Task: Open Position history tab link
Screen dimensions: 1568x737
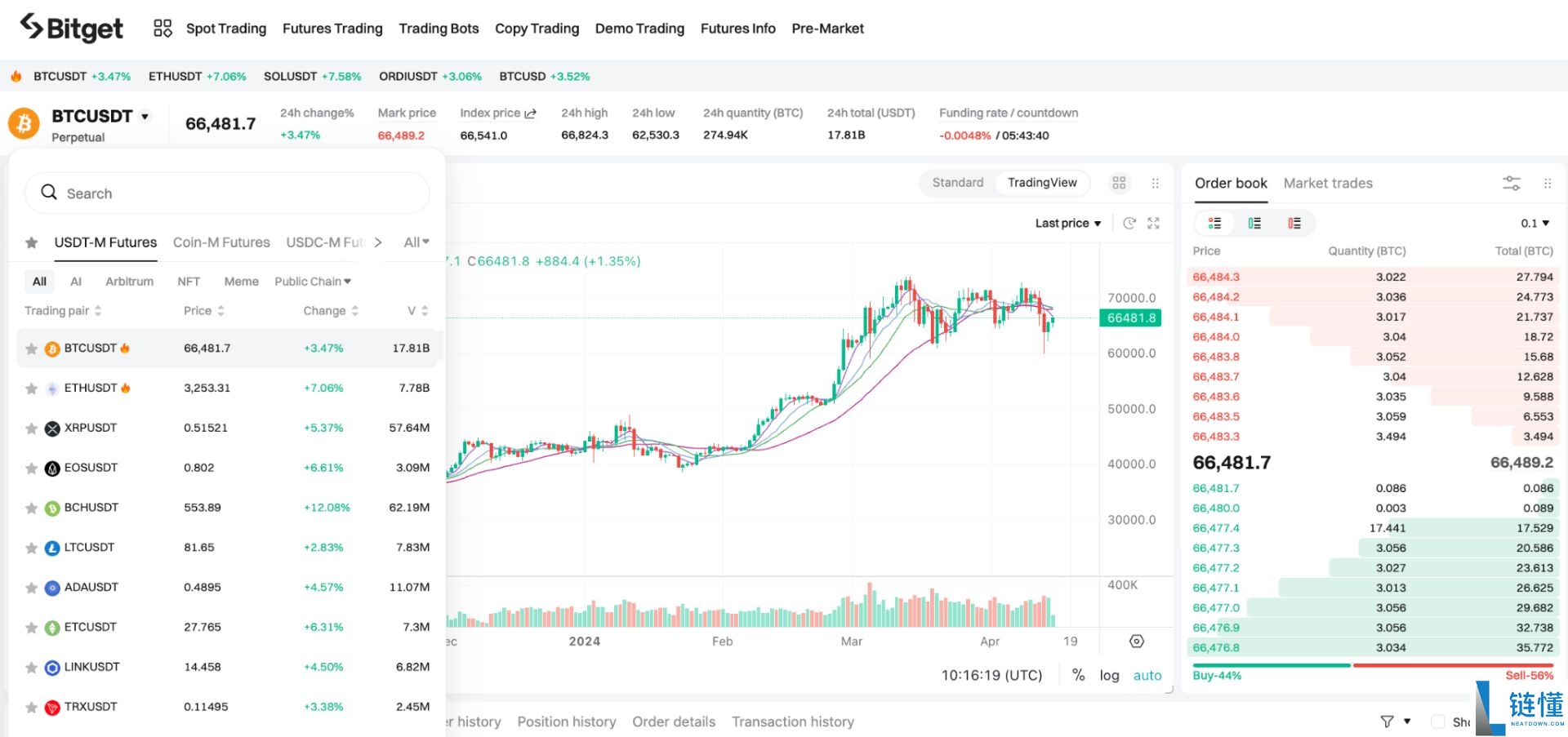Action: (x=567, y=721)
